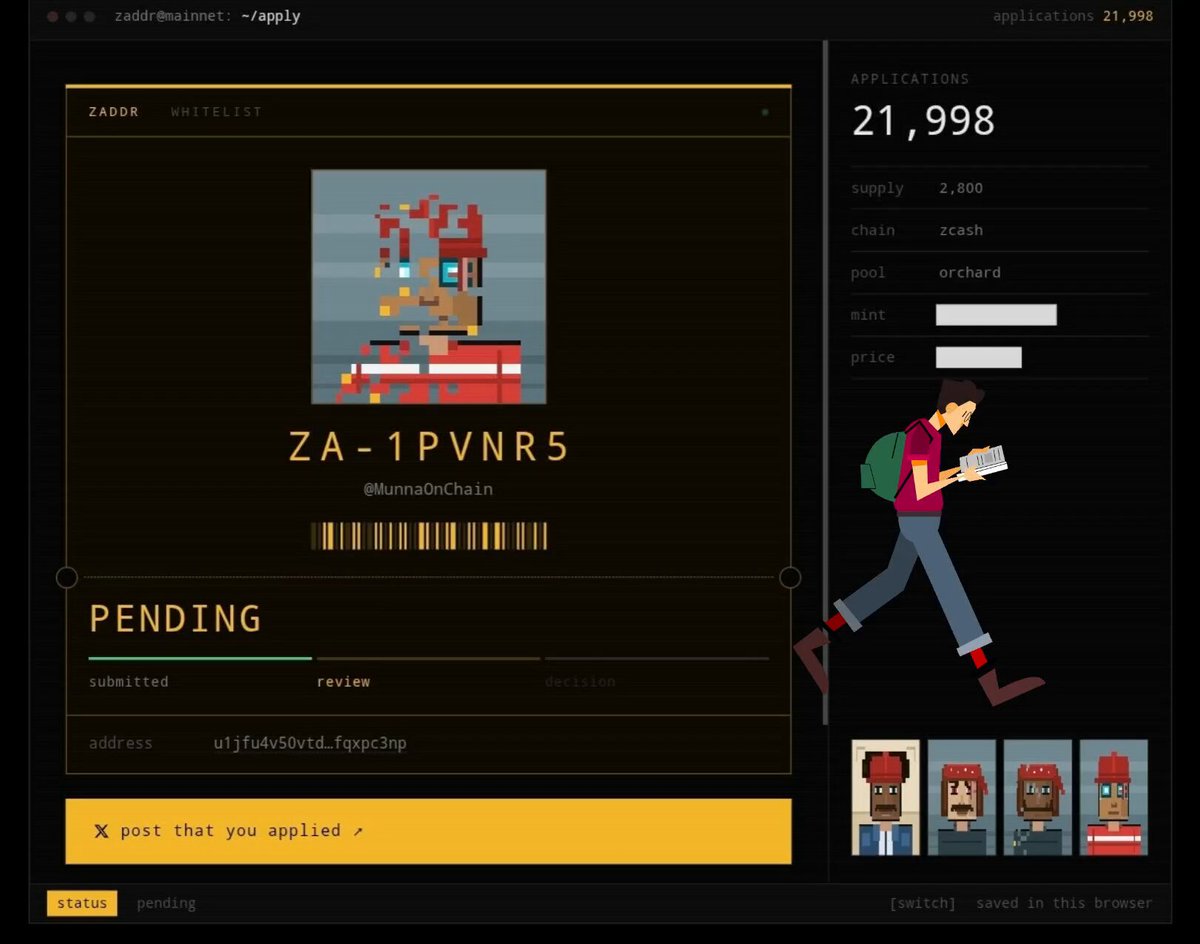Click the hidden value box next to mint

[x=996, y=315]
